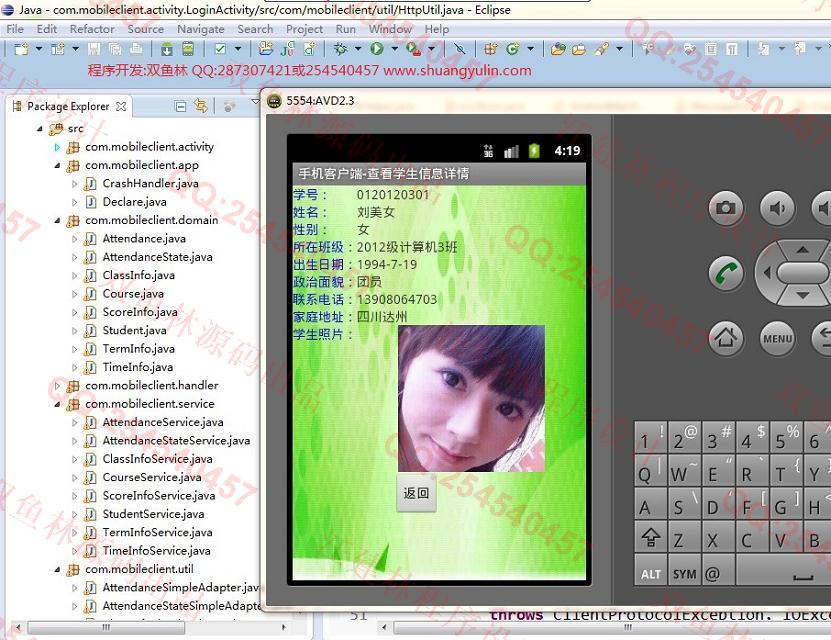Click Package Explorer horizontal scrollbar thumb

[107, 627]
